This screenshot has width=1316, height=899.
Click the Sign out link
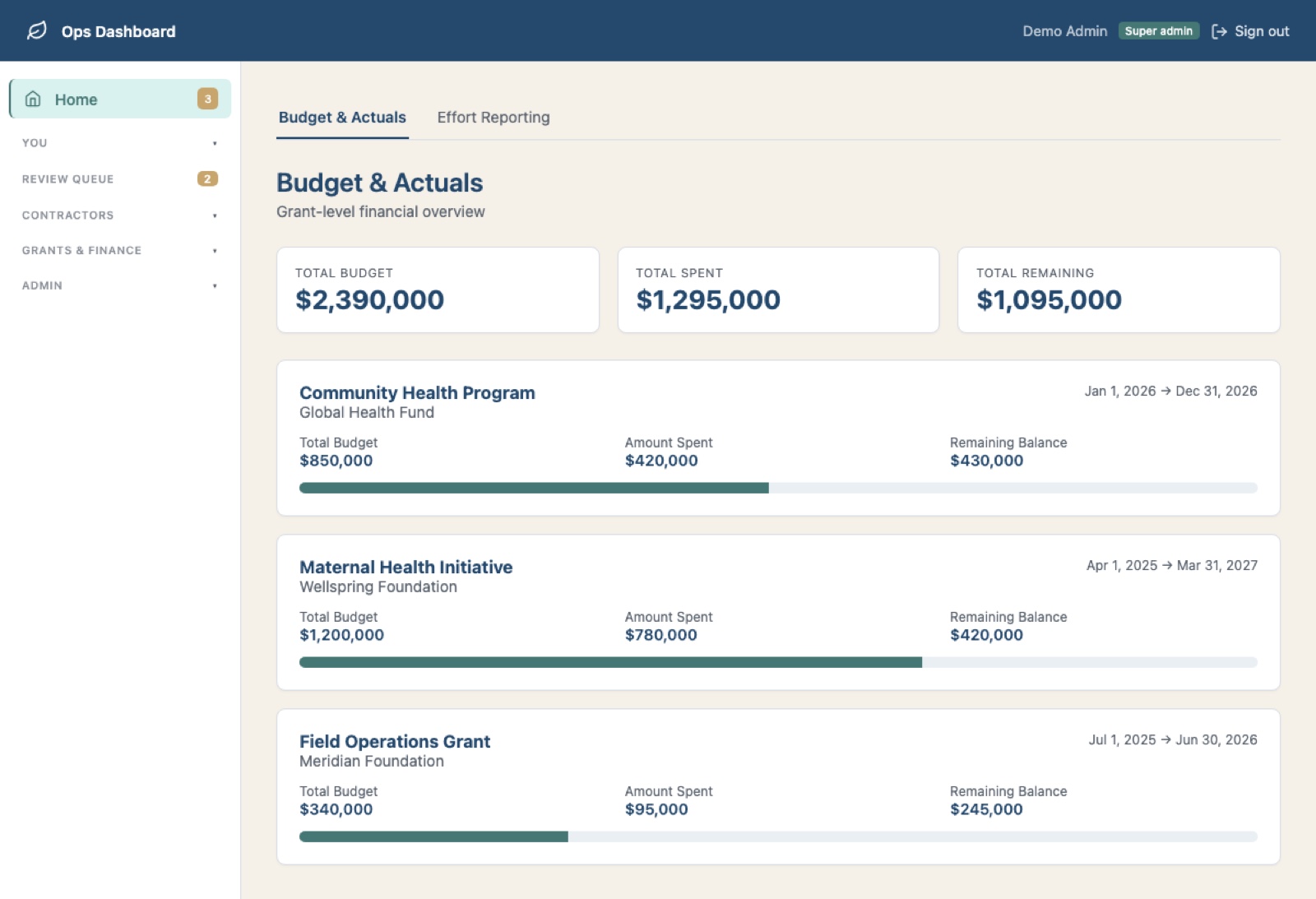[x=1250, y=31]
